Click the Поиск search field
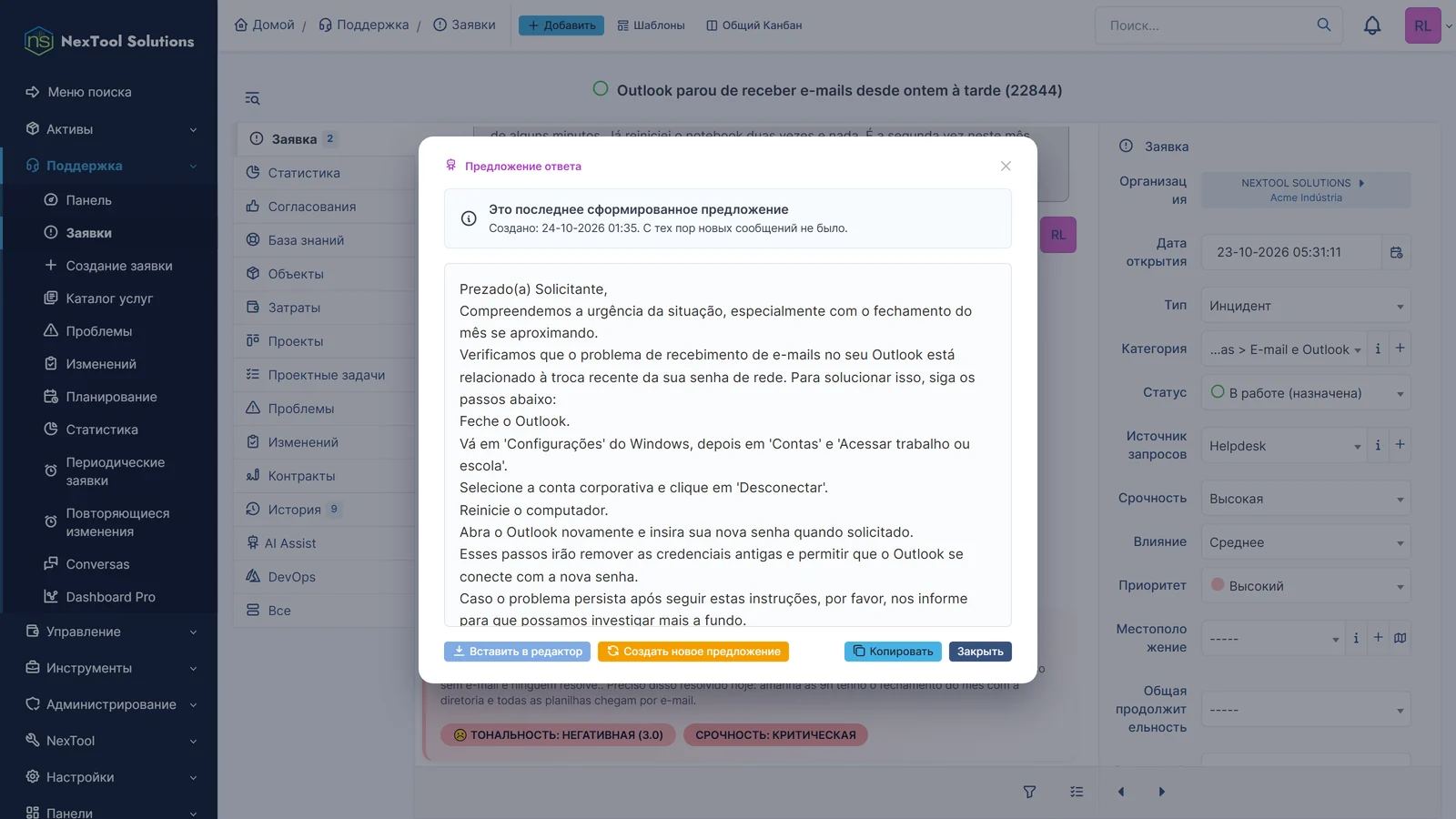This screenshot has width=1456, height=819. pos(1206,25)
